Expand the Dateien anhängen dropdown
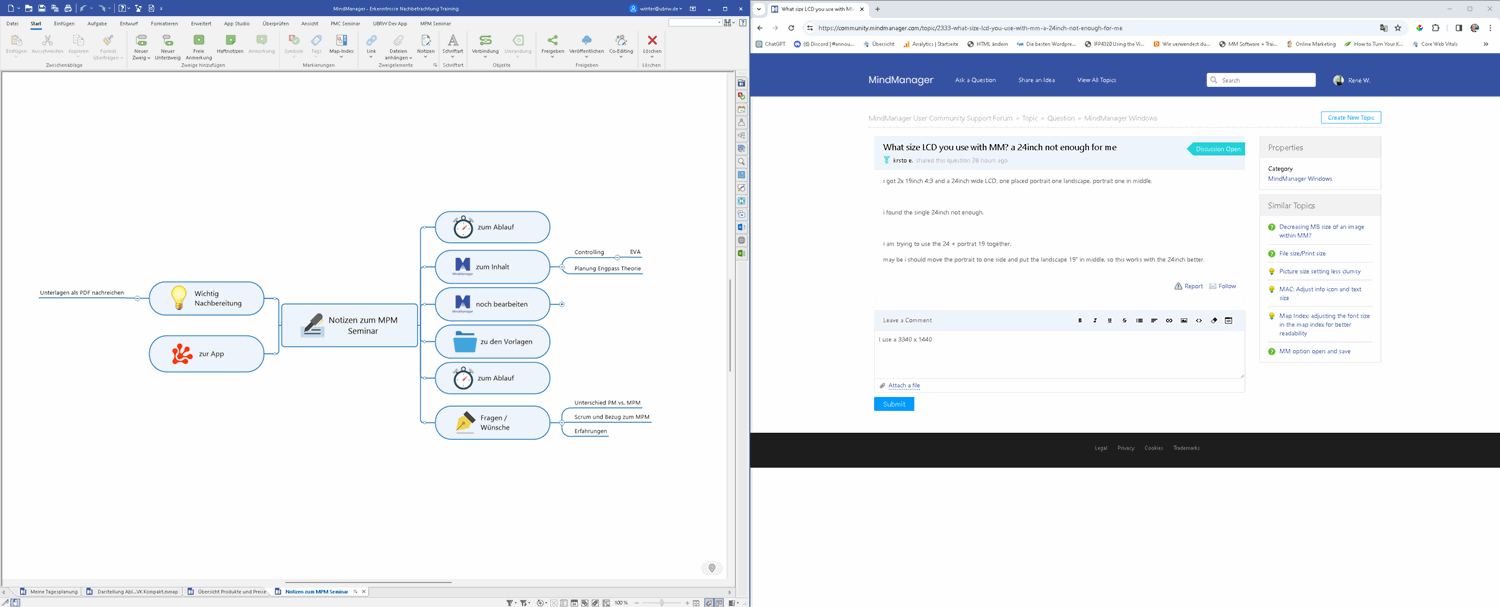Viewport: 1500px width, 607px height. pyautogui.click(x=398, y=58)
